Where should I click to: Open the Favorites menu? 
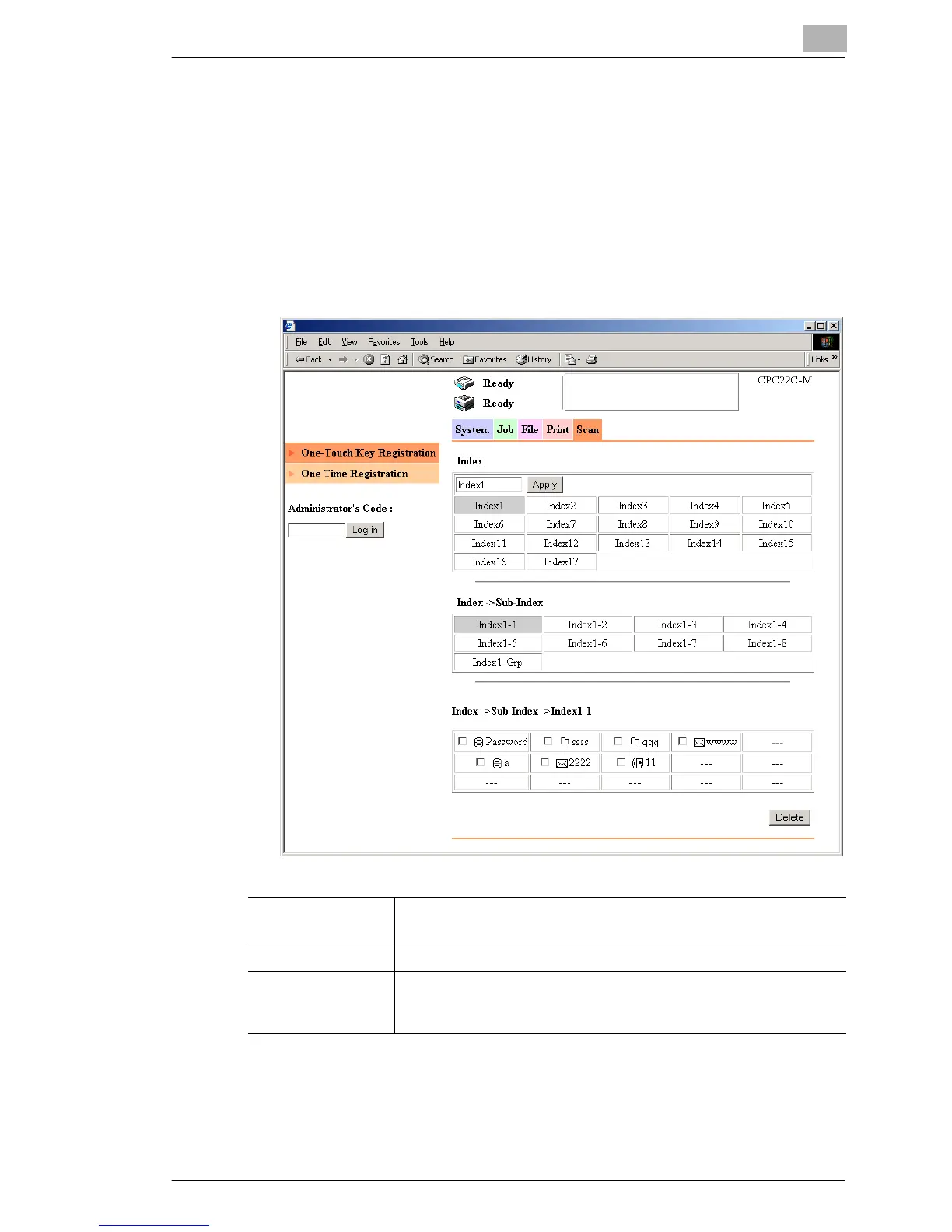pos(383,341)
